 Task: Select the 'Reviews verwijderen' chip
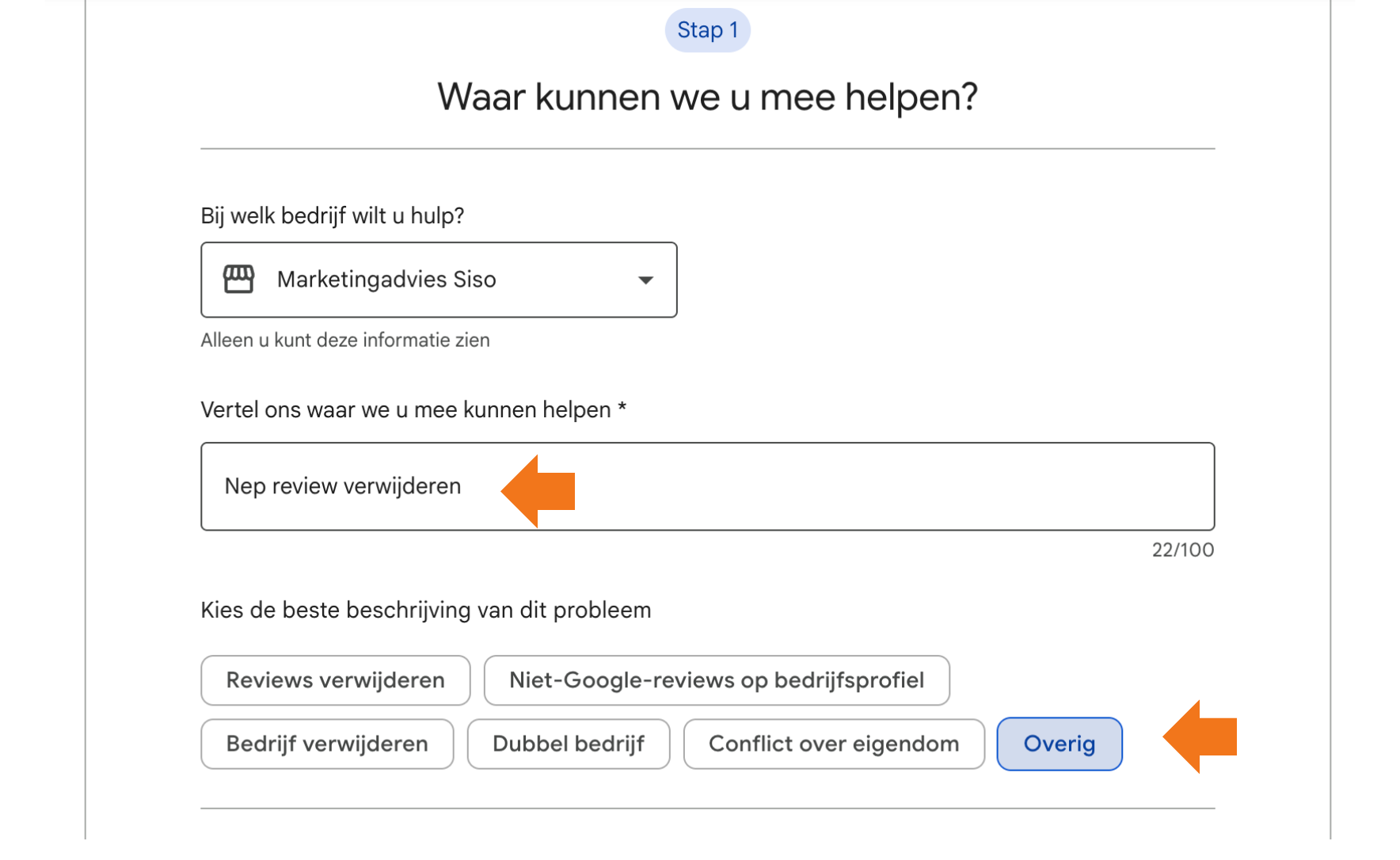(x=335, y=680)
